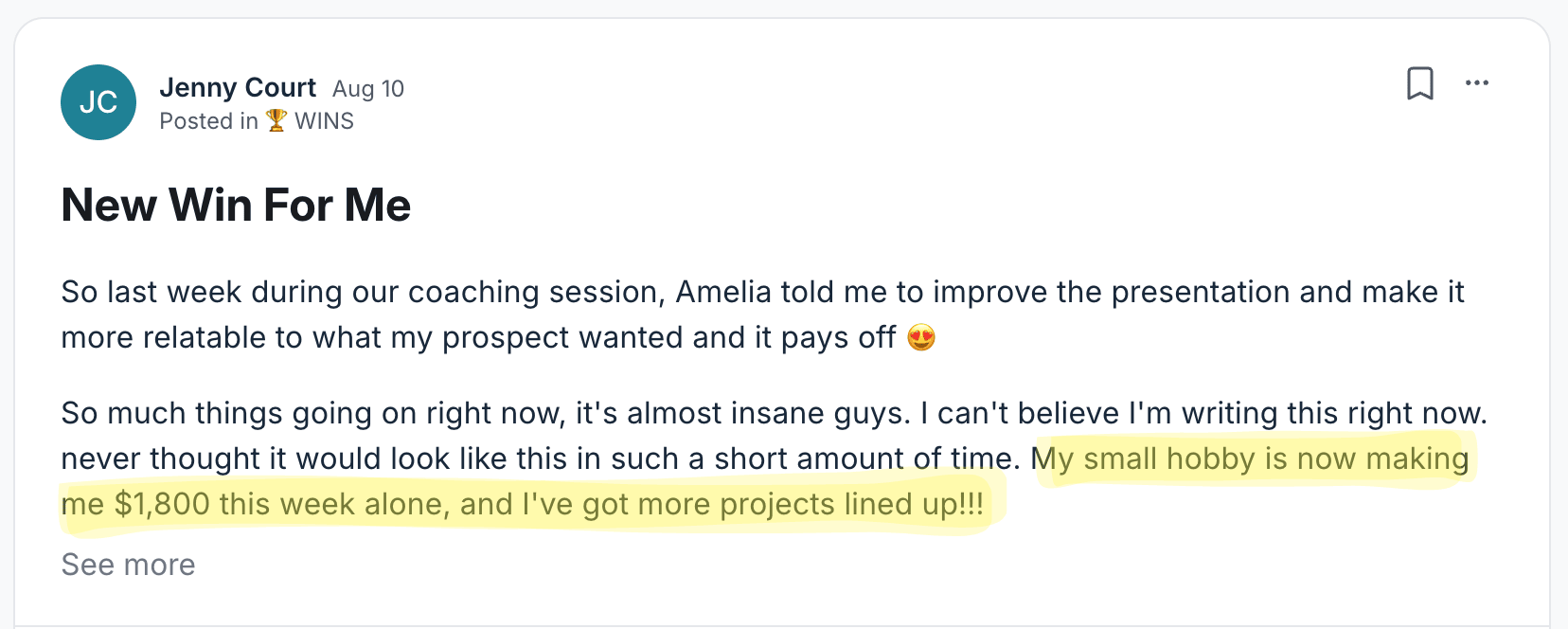The height and width of the screenshot is (629, 1568).
Task: Click the JC profile avatar
Action: pos(98,102)
